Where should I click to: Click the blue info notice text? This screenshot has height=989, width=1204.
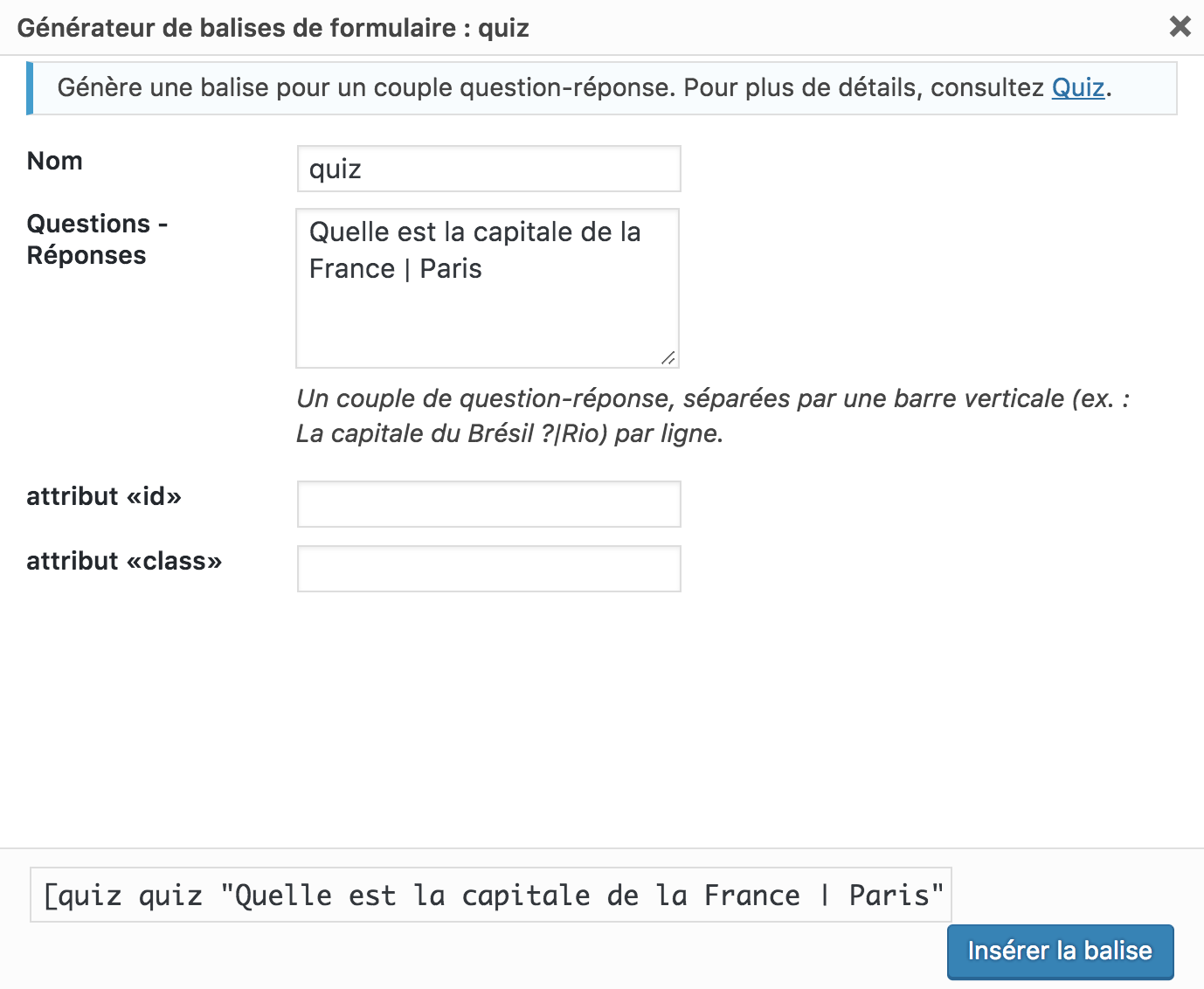click(x=550, y=88)
